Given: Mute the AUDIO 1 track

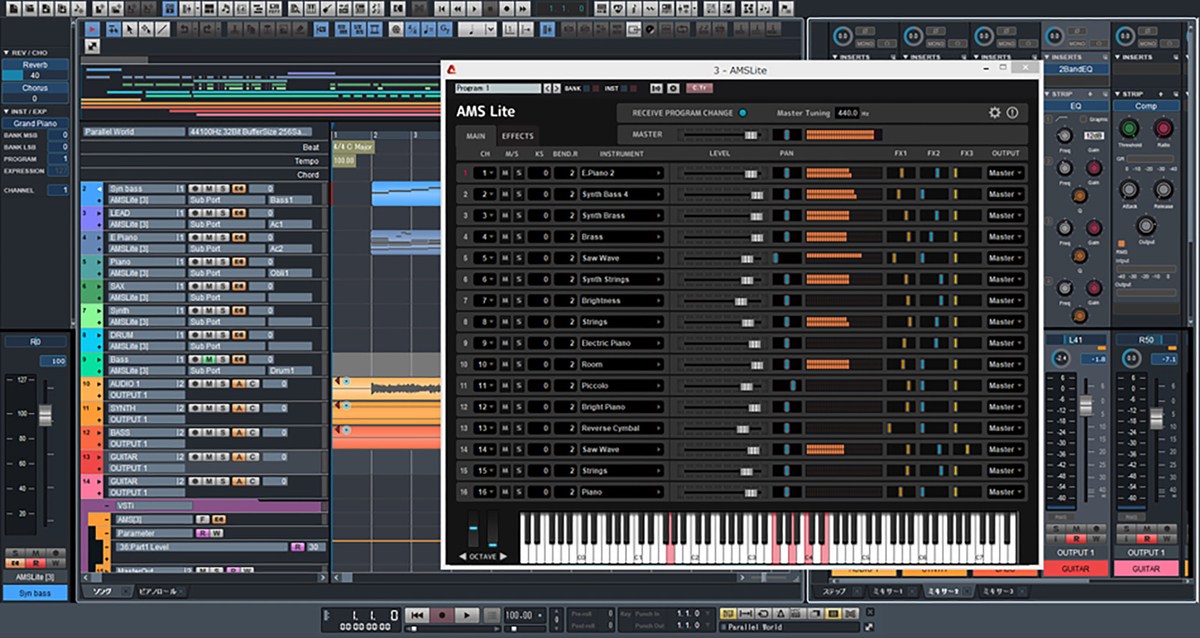Looking at the screenshot, I should [x=209, y=383].
